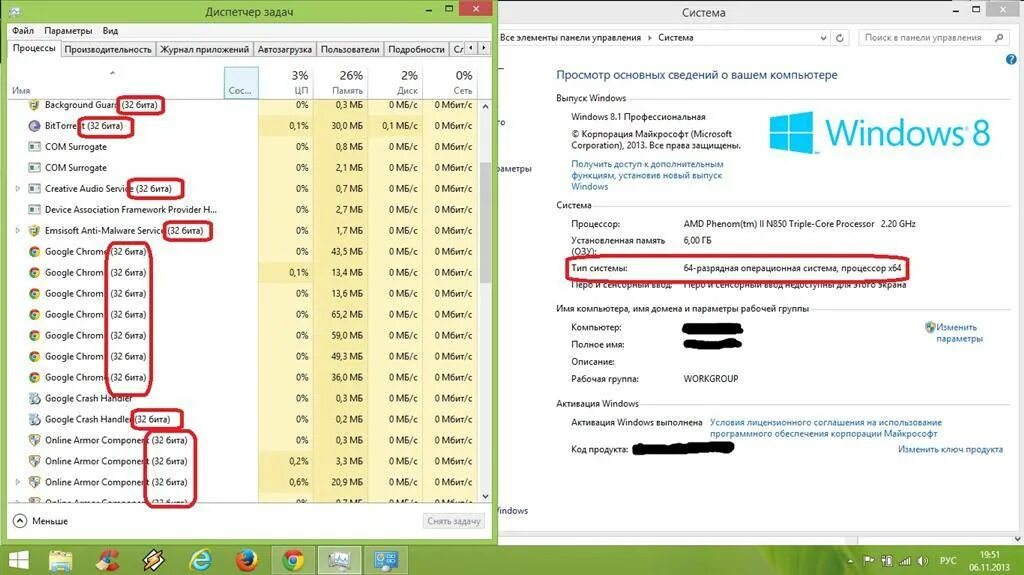Switch to the Производительность tab
The height and width of the screenshot is (575, 1024).
pos(108,49)
